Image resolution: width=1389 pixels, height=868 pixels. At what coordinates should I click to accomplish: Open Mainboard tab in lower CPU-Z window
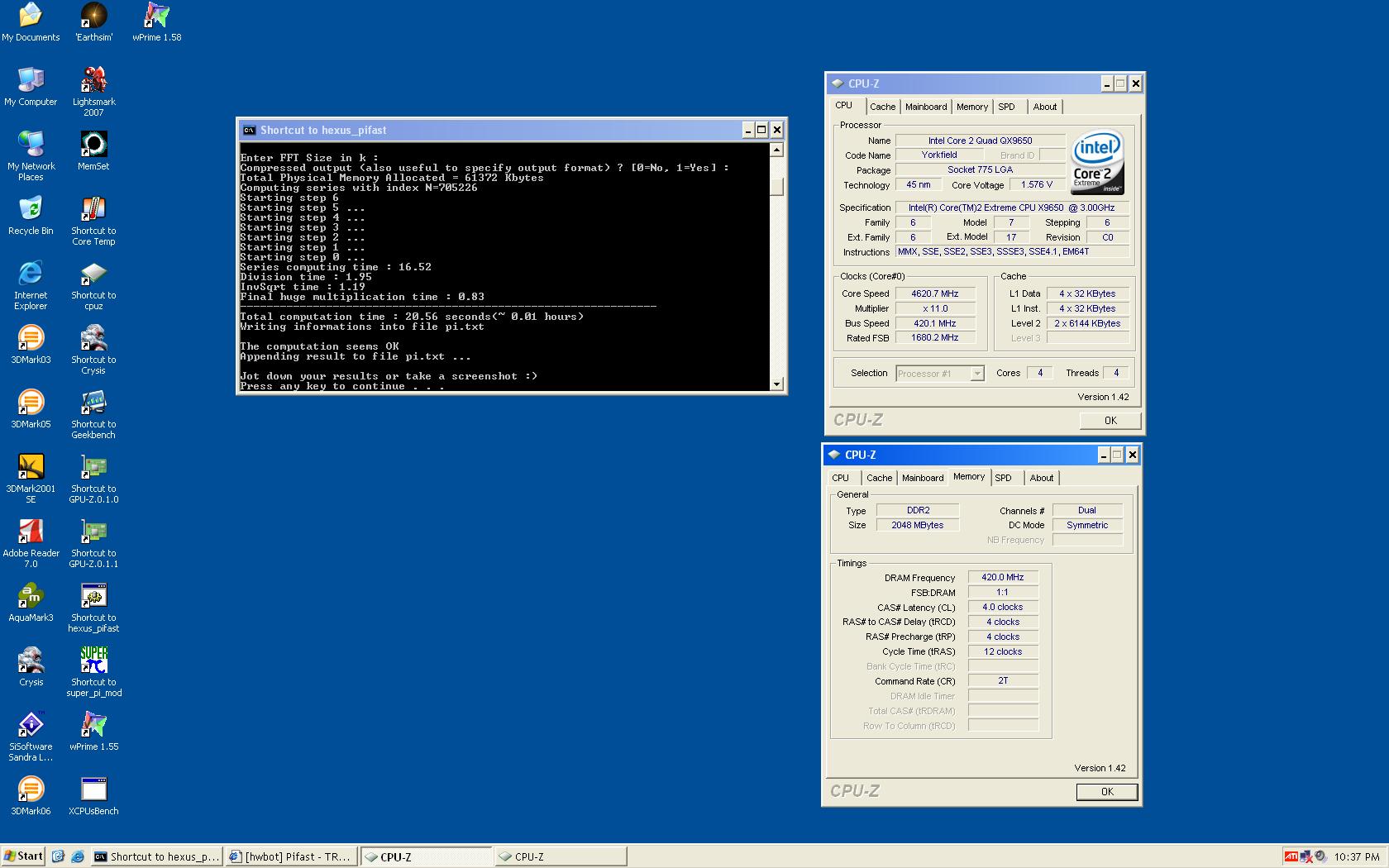coord(923,478)
